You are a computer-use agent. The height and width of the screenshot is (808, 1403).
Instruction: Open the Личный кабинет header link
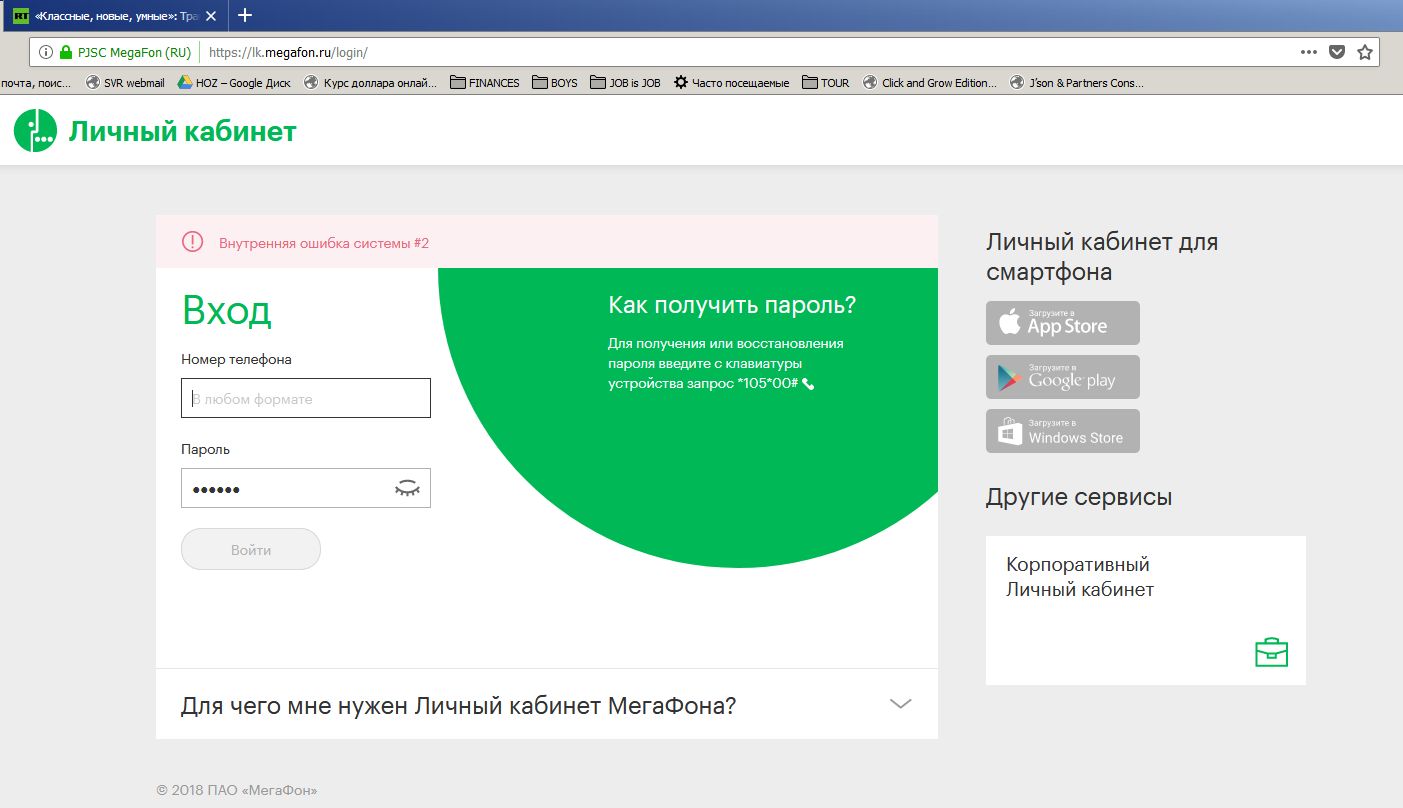point(182,131)
